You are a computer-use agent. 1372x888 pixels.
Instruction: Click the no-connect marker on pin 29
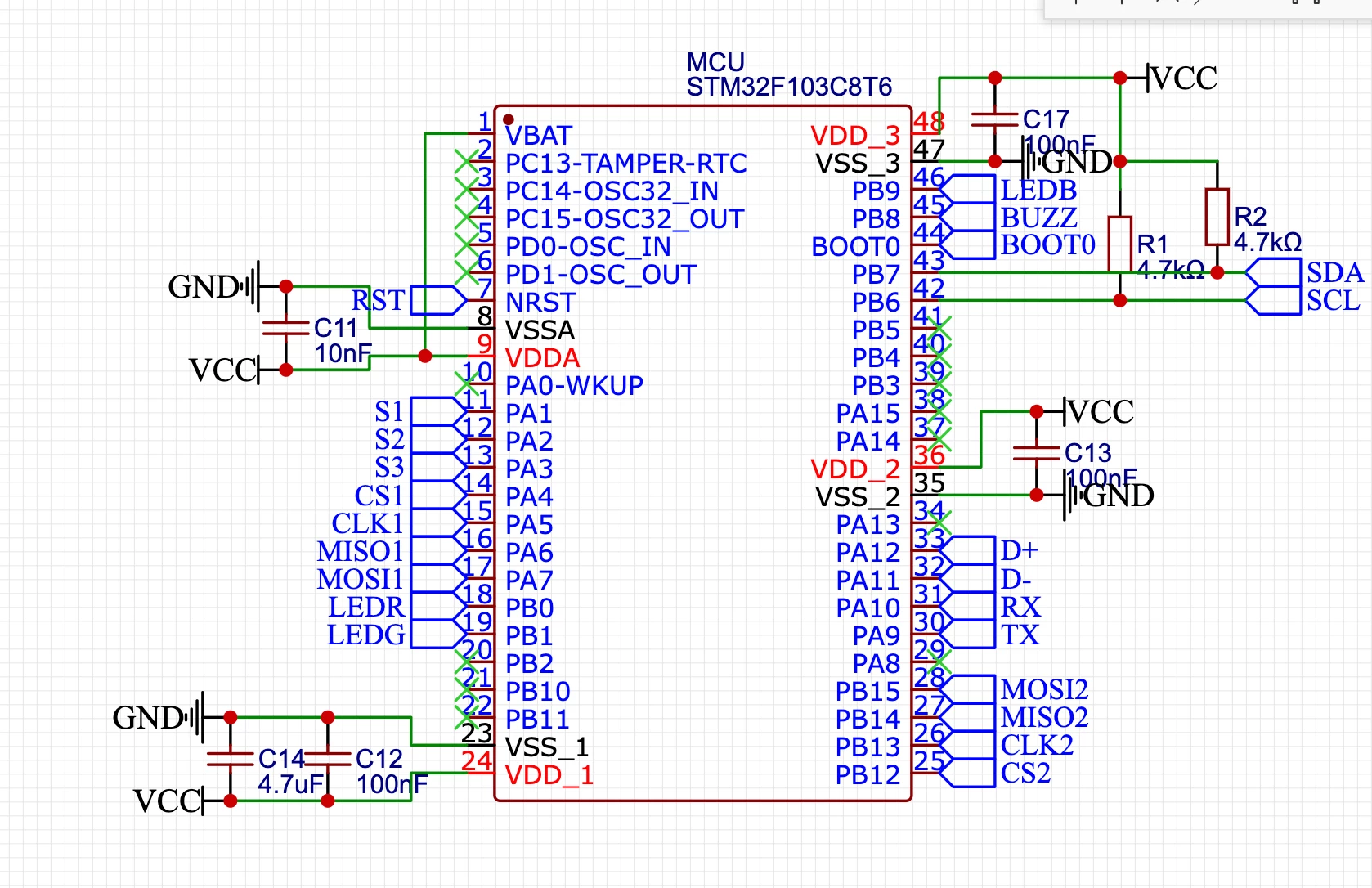click(939, 662)
